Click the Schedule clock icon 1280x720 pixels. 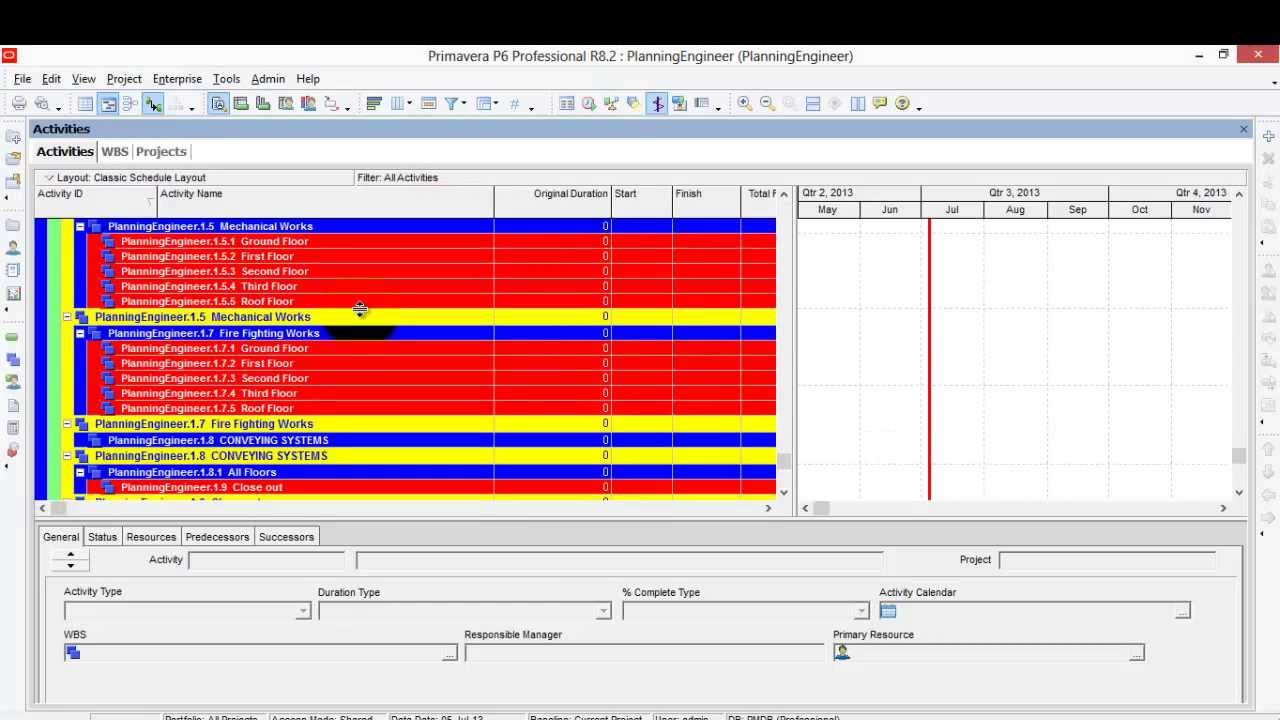pyautogui.click(x=588, y=103)
